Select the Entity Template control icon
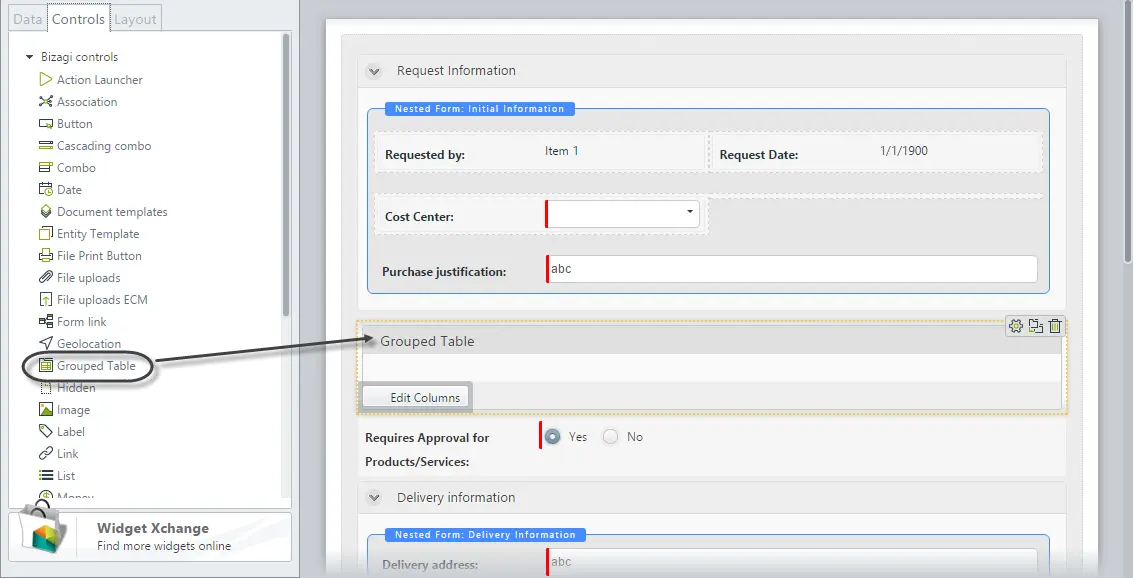The image size is (1134, 578). (46, 234)
